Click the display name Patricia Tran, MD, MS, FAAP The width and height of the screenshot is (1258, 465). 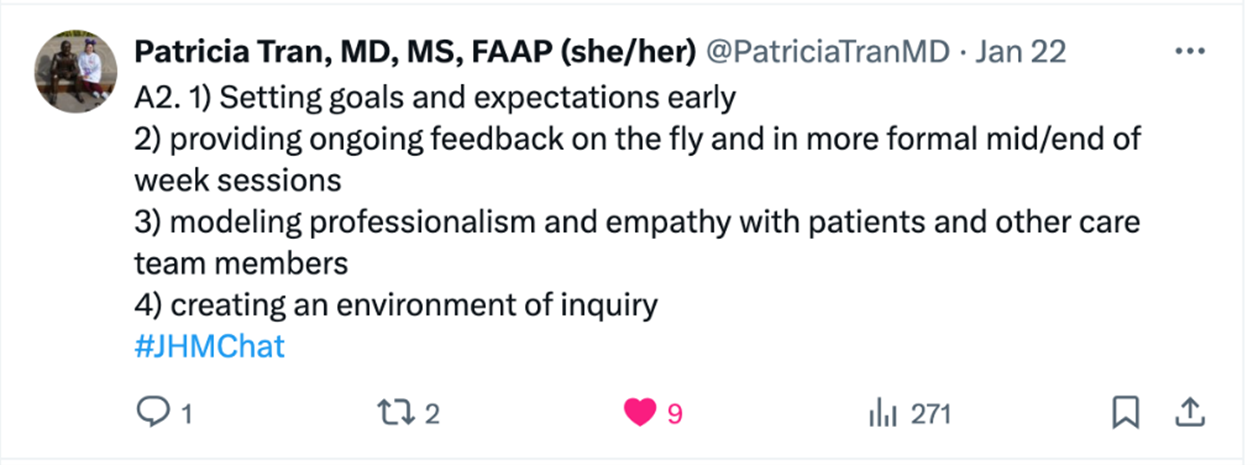[x=414, y=50]
